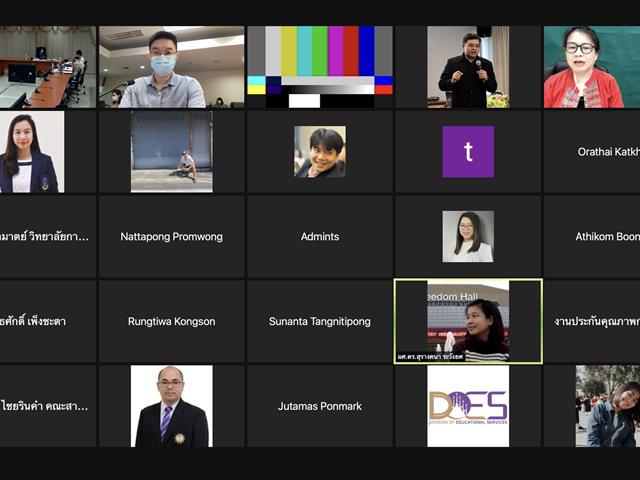Click the masked man's video feed

[x=171, y=67]
